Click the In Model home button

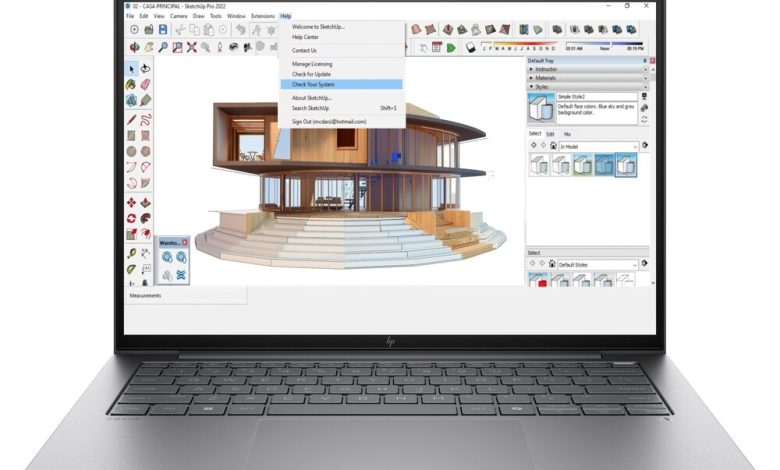click(x=553, y=146)
